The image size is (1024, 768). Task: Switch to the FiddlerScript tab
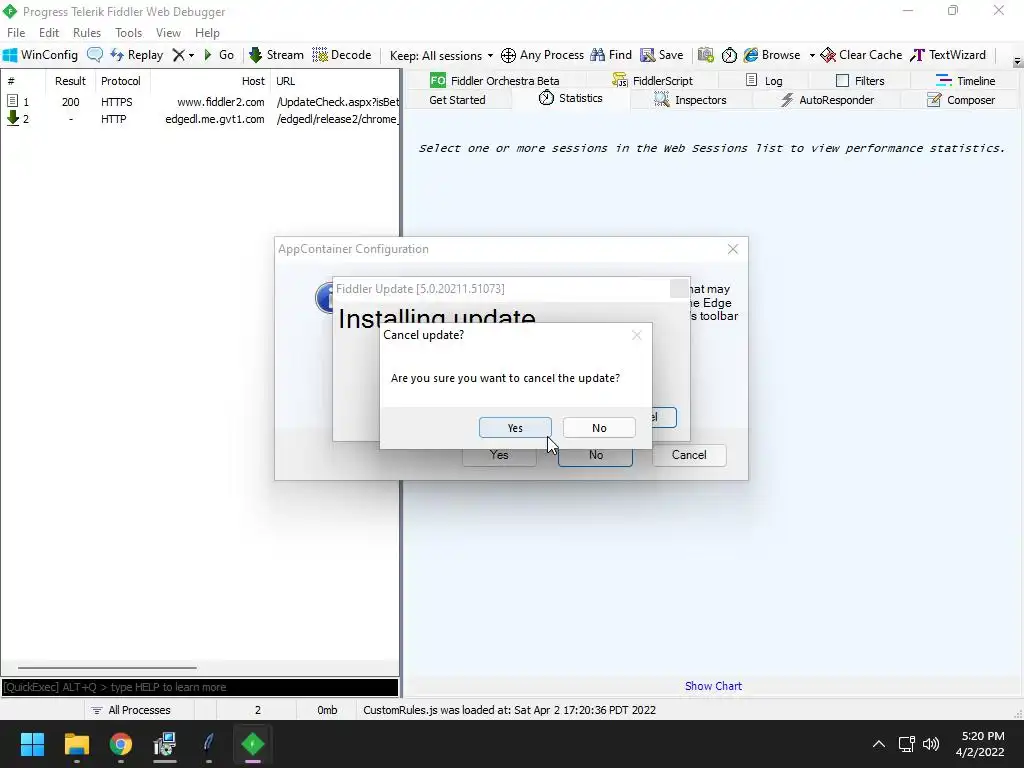(x=652, y=81)
